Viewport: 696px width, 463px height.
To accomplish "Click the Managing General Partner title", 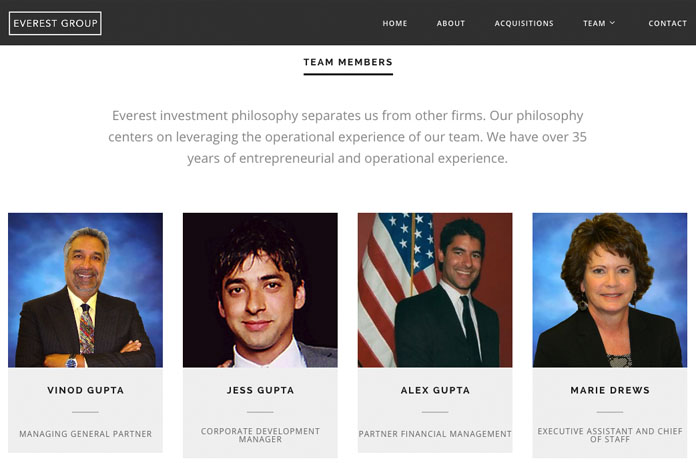I will (x=85, y=434).
